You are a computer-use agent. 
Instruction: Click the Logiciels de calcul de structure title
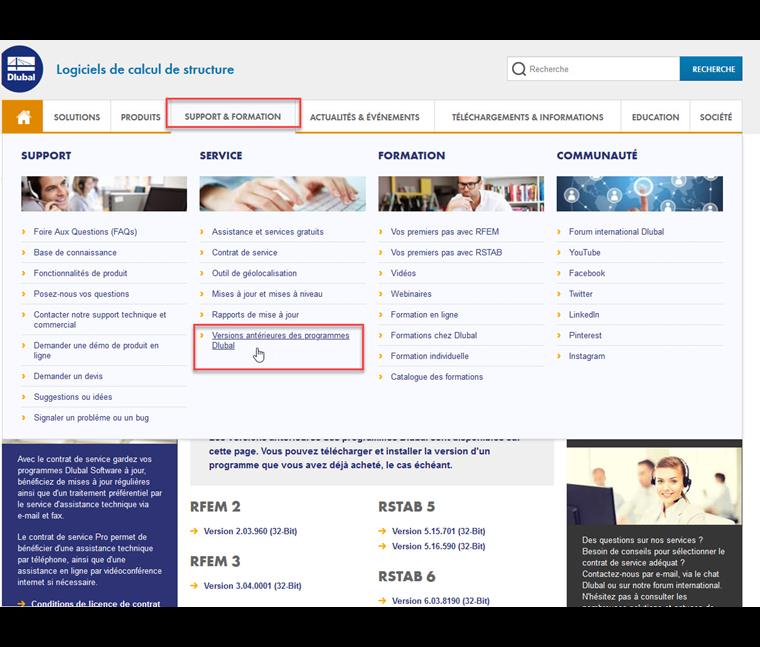(x=145, y=69)
